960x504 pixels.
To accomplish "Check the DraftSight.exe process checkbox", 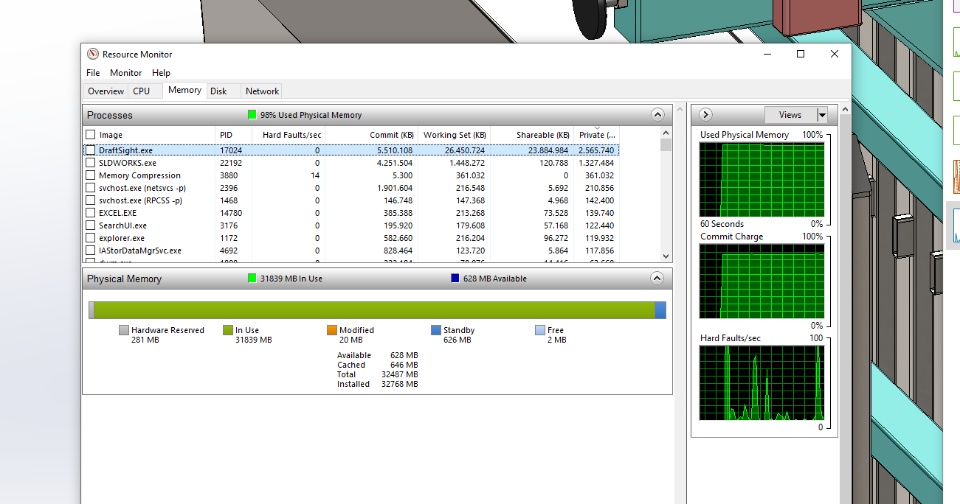I will click(91, 150).
